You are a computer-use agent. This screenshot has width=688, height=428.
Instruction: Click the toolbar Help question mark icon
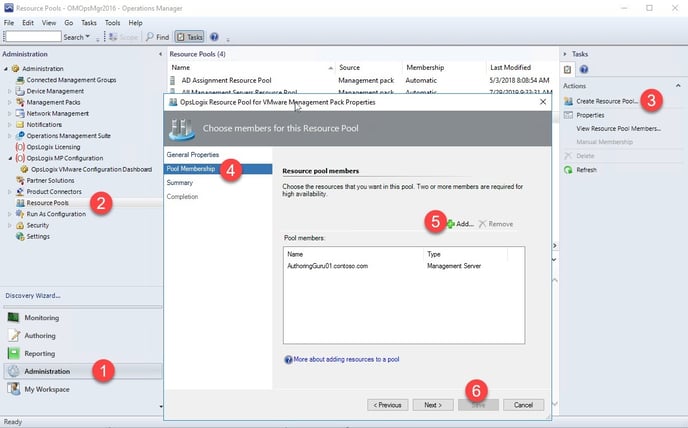pyautogui.click(x=214, y=37)
